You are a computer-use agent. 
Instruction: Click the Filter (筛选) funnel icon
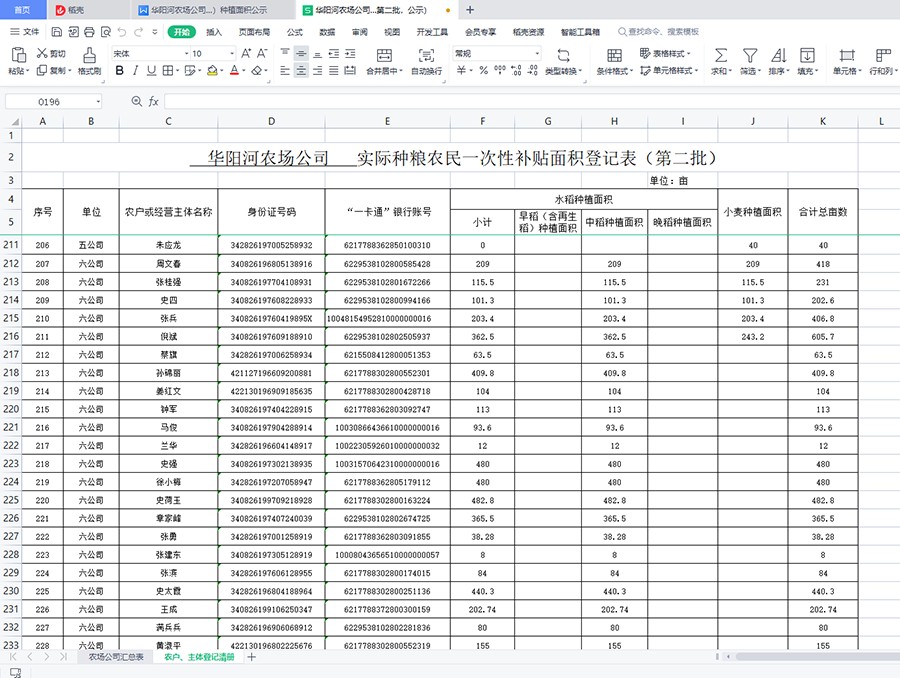click(x=749, y=56)
